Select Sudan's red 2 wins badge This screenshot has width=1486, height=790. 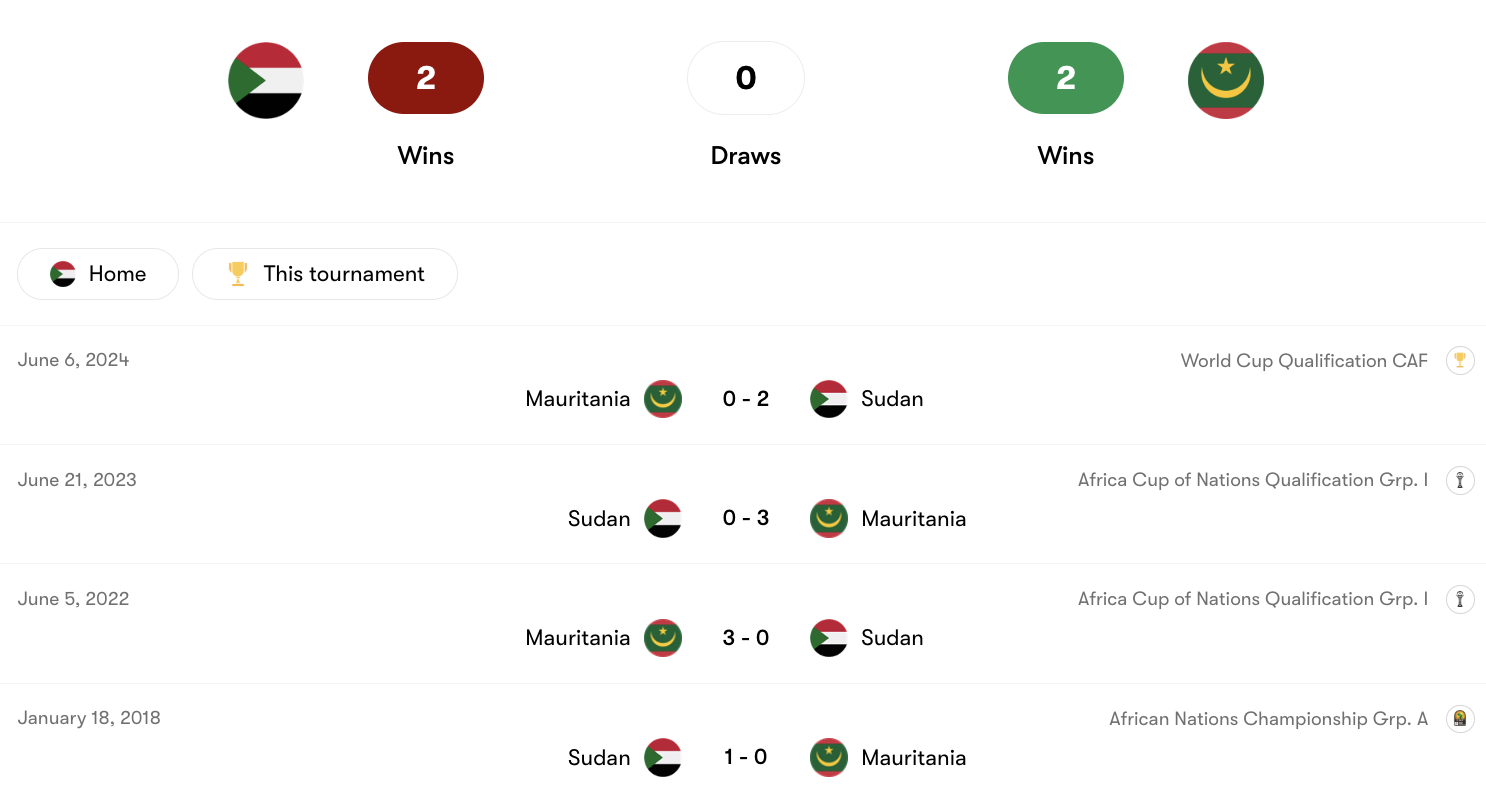426,78
